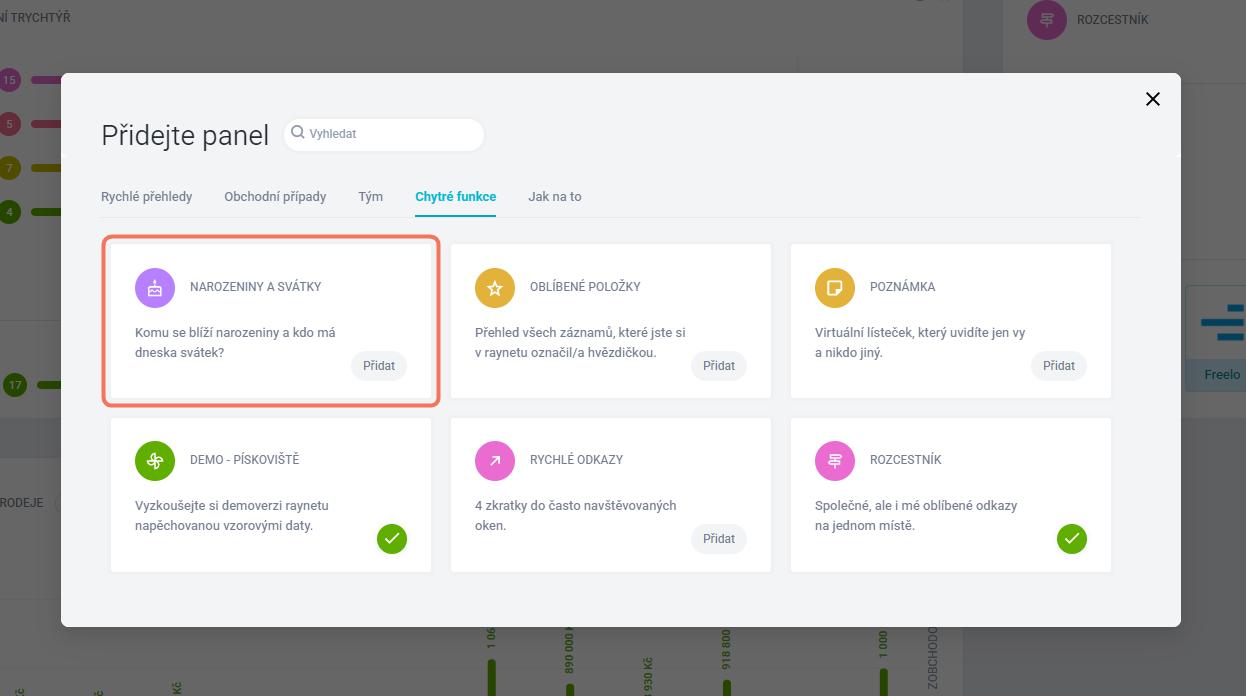The width and height of the screenshot is (1246, 696).
Task: Click the NAROZENINY A SVÁTKY title
Action: tap(256, 287)
